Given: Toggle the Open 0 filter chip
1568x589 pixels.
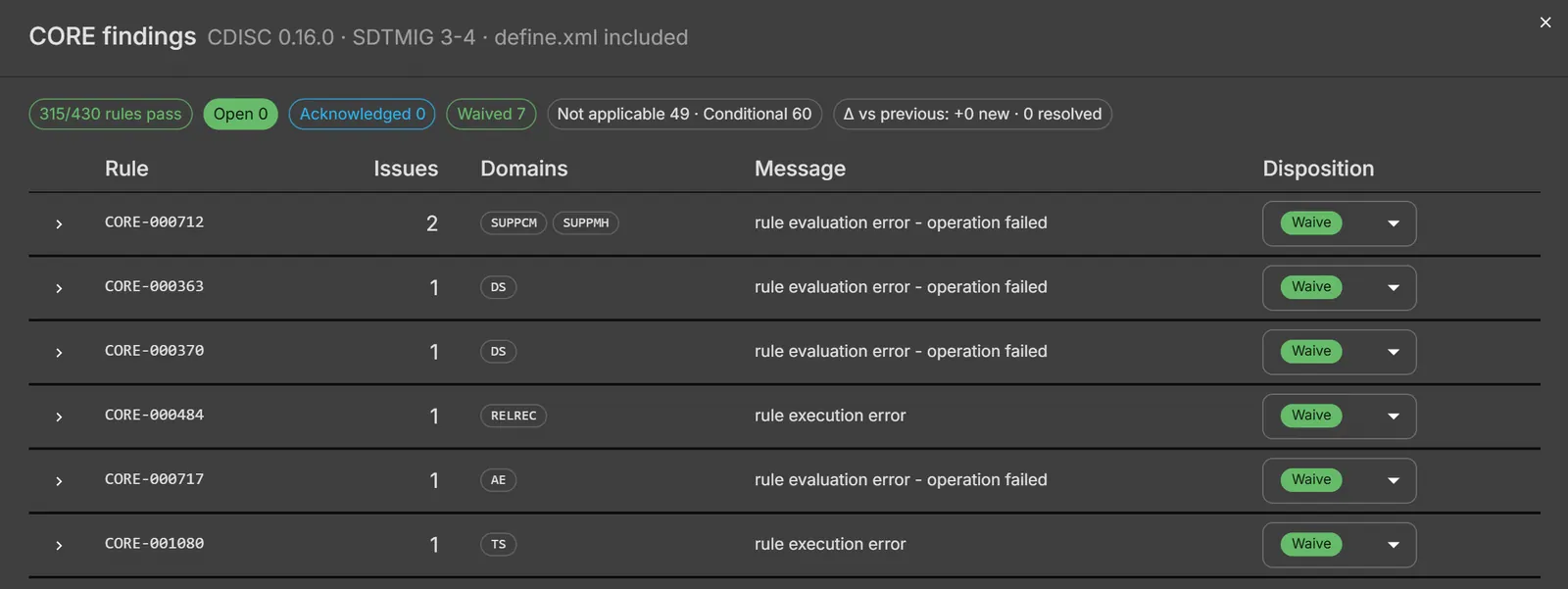Looking at the screenshot, I should coord(240,114).
